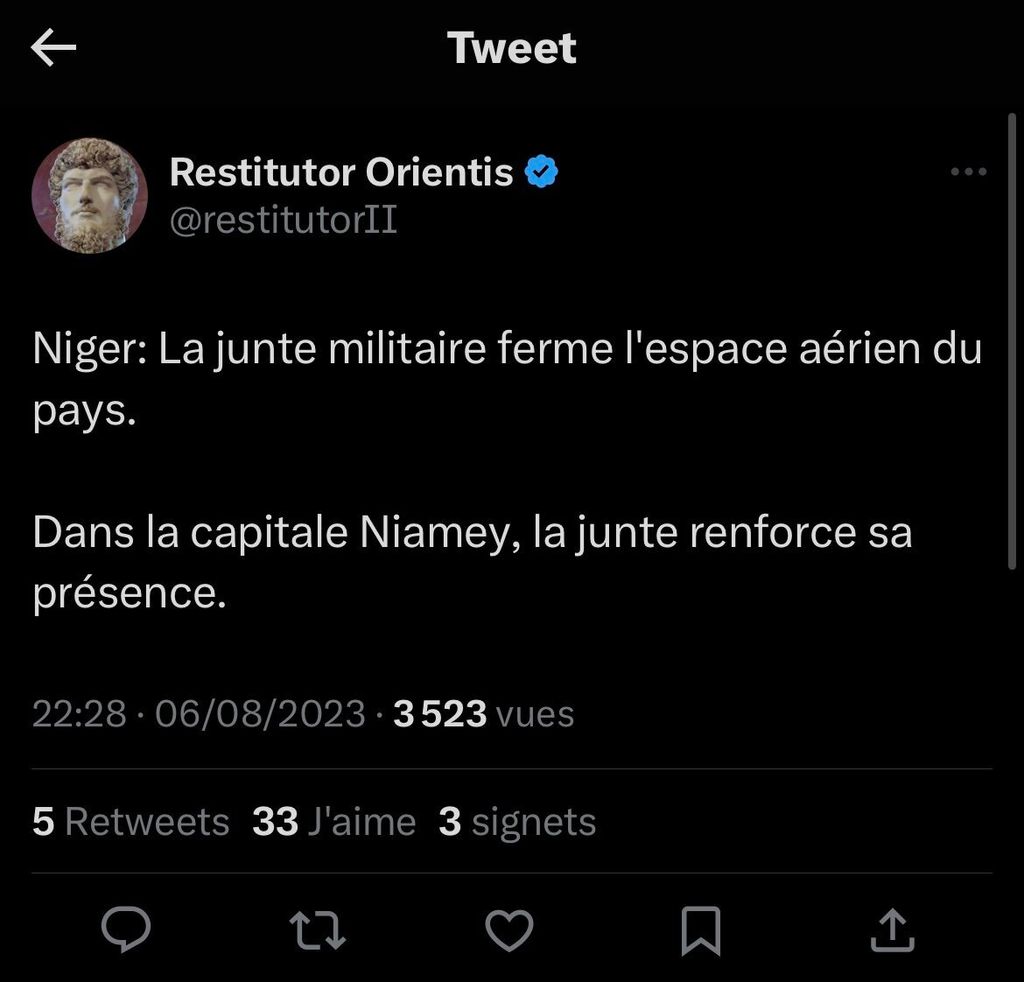View the 5 Retweets list
This screenshot has height=982, width=1024.
130,822
